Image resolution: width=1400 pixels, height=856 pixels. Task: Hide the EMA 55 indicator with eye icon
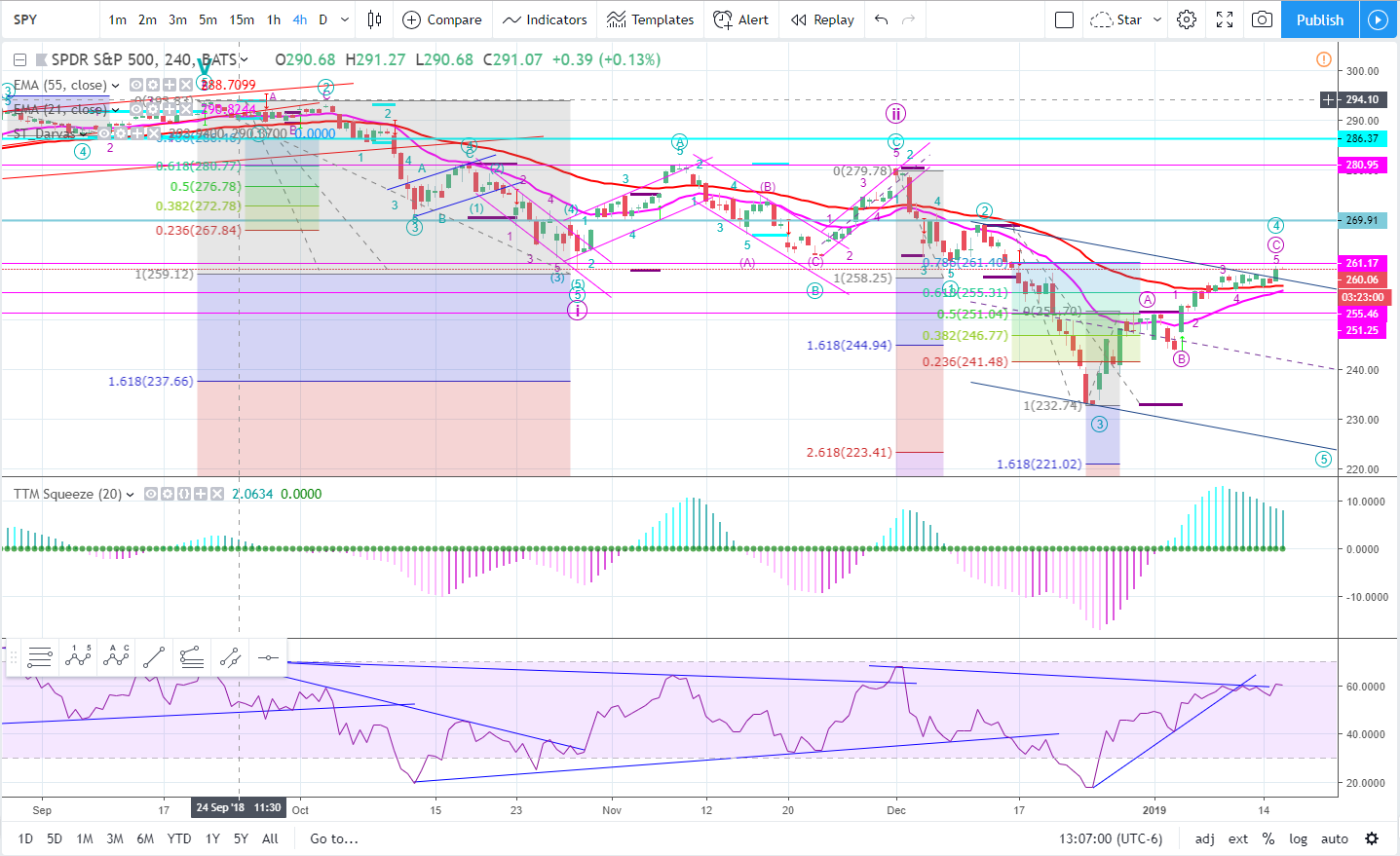pyautogui.click(x=136, y=85)
